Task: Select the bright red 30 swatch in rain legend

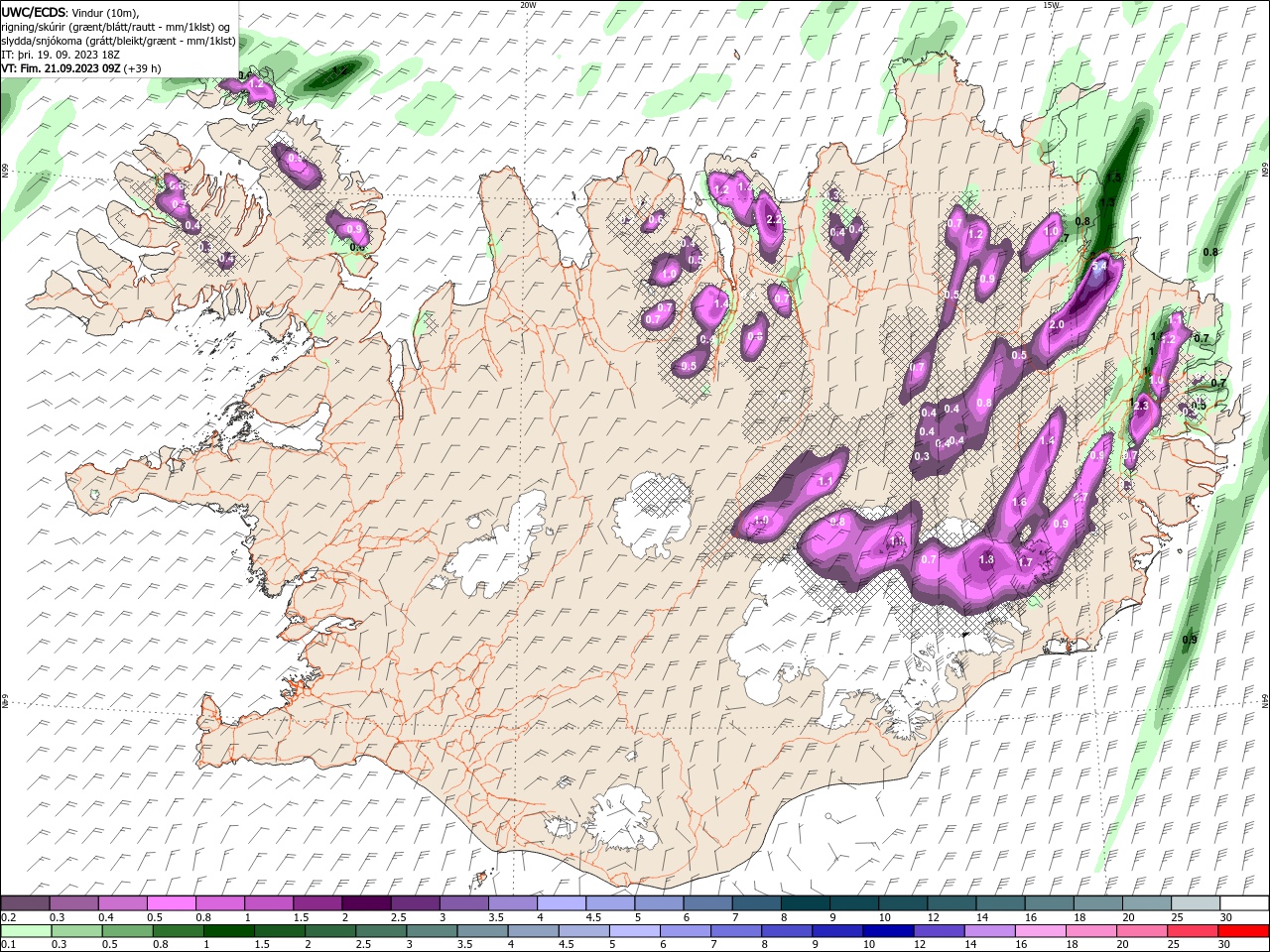Action: [1242, 931]
